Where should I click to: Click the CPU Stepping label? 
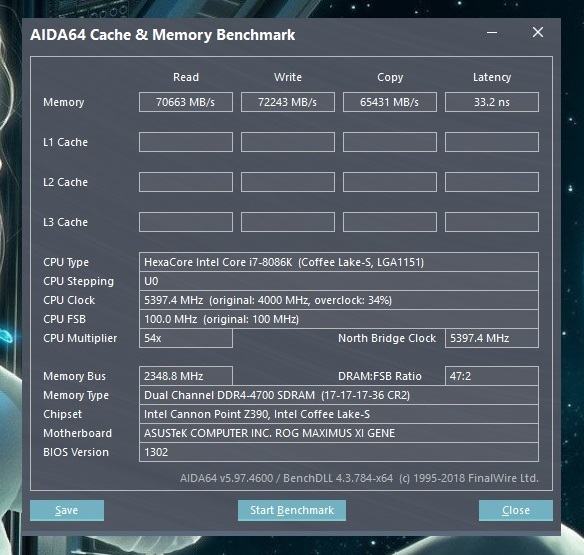click(79, 281)
